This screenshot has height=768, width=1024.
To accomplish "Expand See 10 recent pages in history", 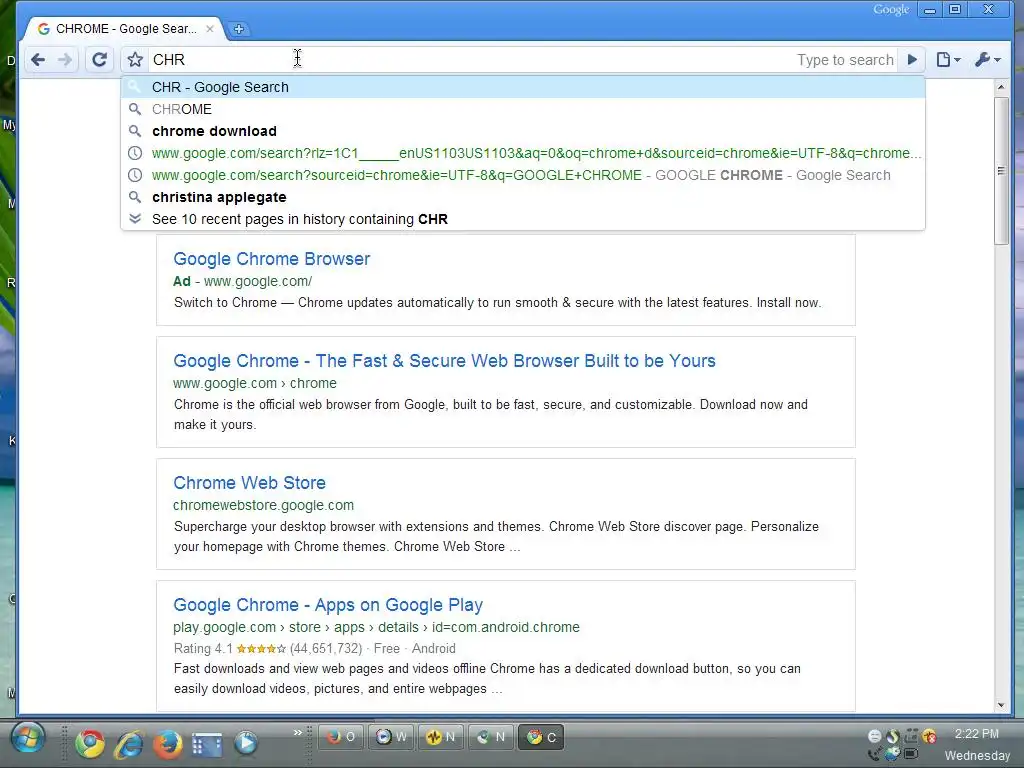I will [x=523, y=219].
